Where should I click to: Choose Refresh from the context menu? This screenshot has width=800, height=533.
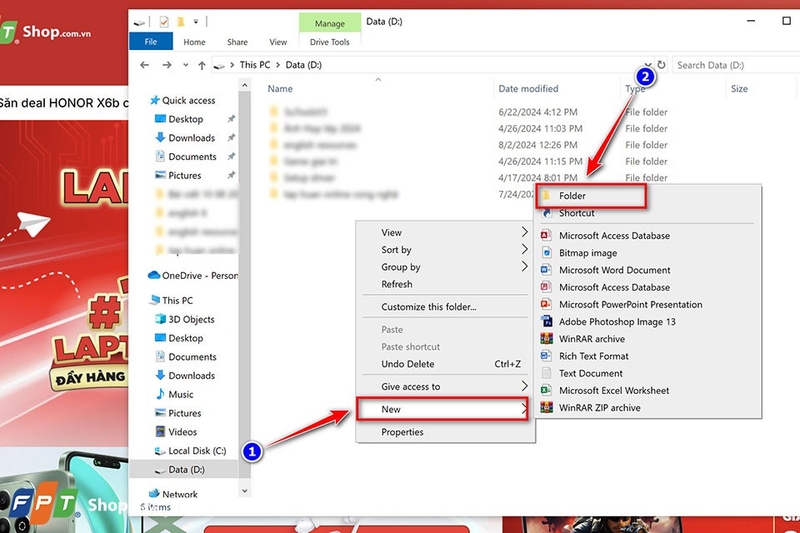tap(445, 284)
